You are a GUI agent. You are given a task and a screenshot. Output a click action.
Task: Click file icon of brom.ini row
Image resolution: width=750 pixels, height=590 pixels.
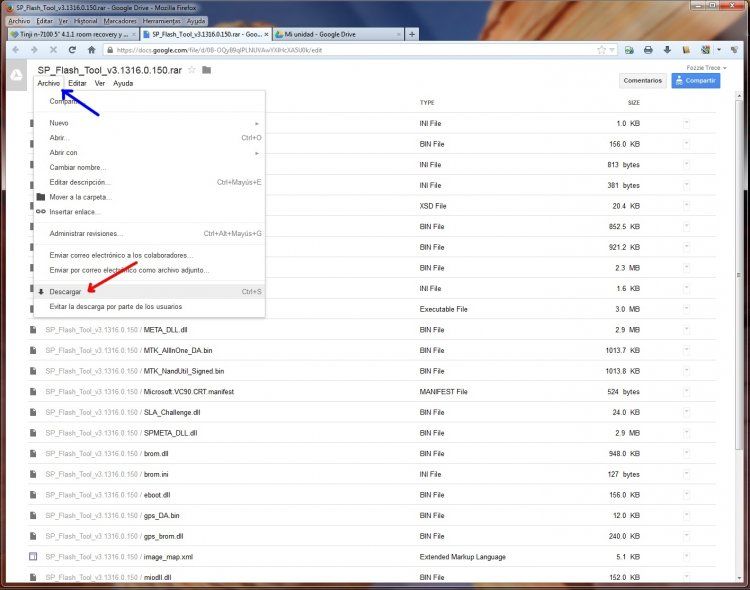(33, 474)
